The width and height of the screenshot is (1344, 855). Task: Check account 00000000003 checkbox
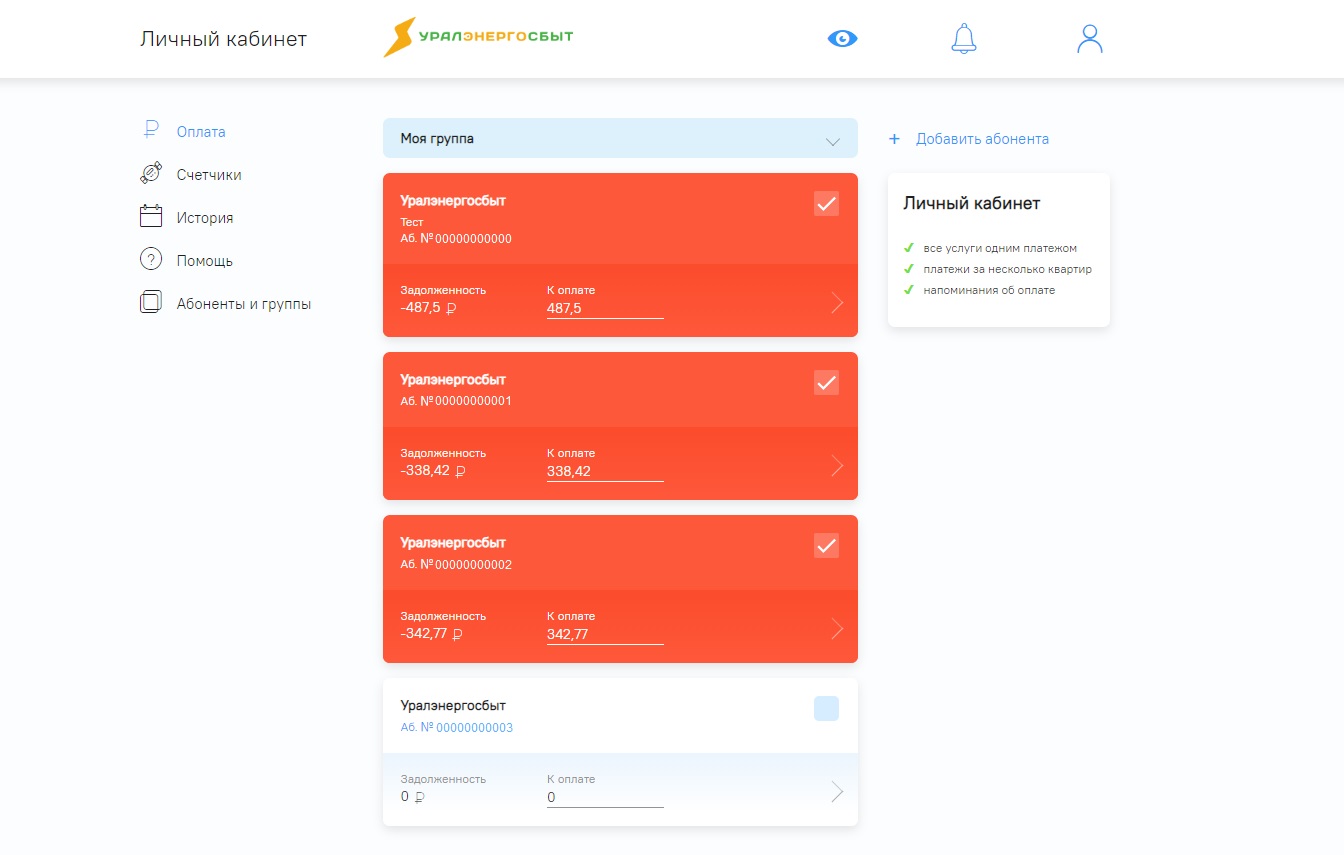(826, 709)
